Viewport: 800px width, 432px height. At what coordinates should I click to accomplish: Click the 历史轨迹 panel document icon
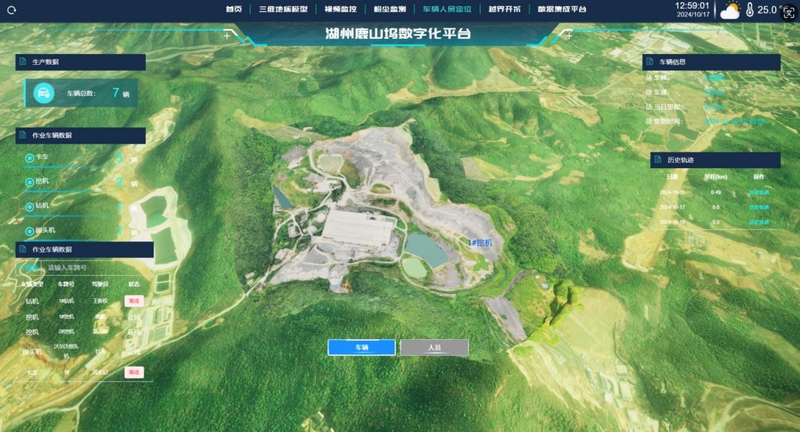658,160
